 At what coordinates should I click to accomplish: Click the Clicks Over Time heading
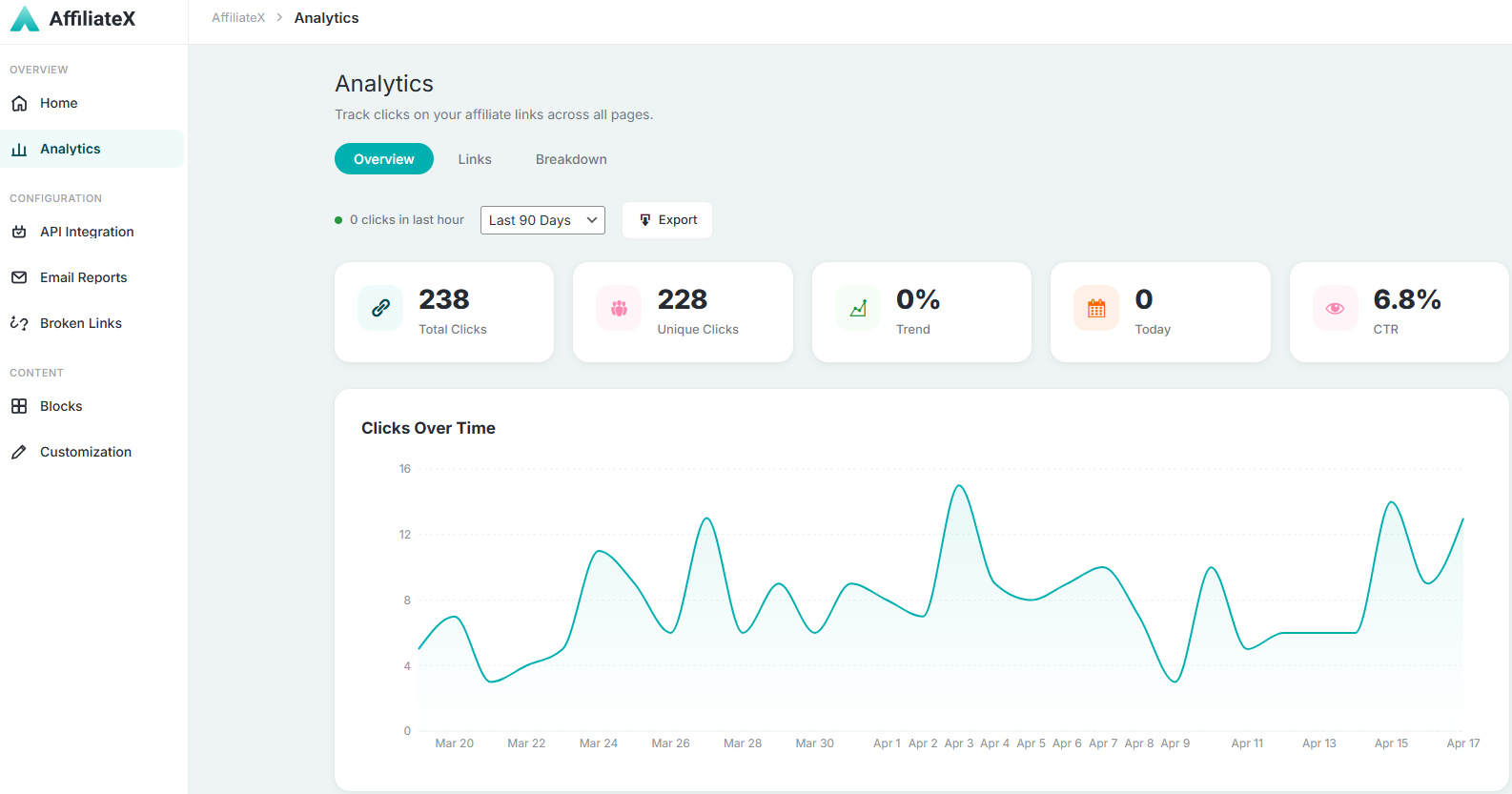coord(428,428)
